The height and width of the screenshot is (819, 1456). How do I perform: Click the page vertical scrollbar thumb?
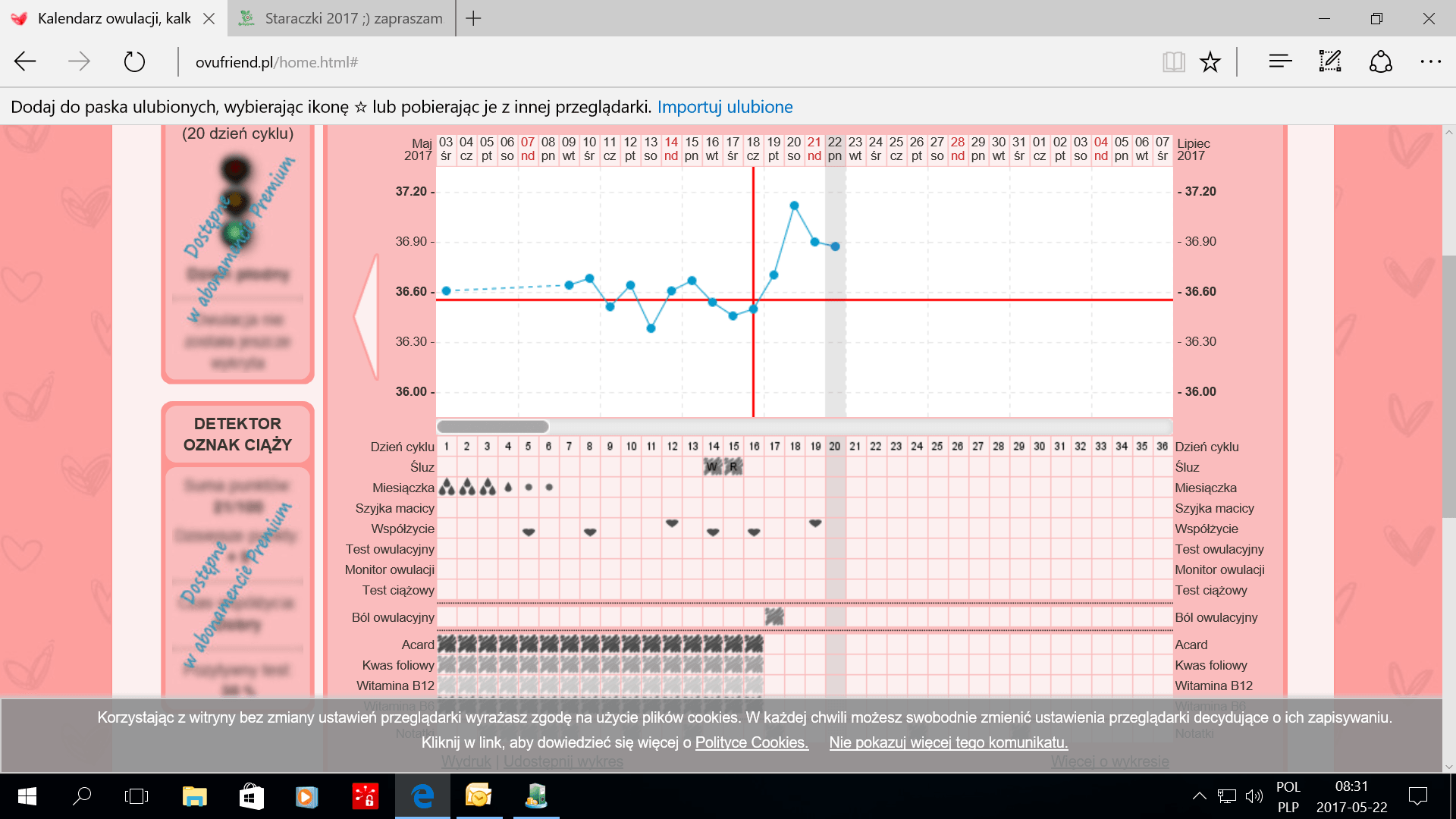coord(1448,387)
